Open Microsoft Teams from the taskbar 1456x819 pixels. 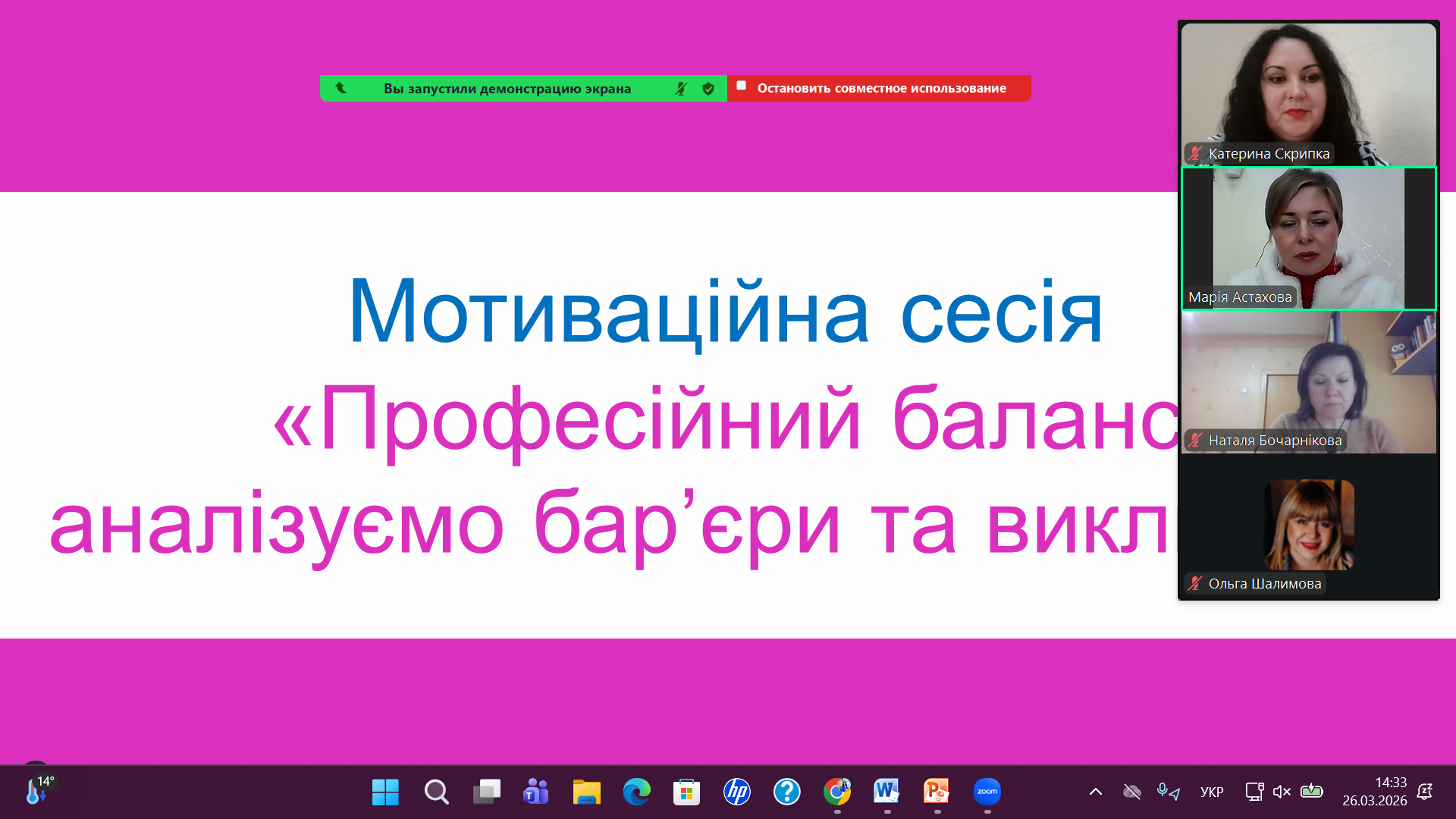coord(535,792)
